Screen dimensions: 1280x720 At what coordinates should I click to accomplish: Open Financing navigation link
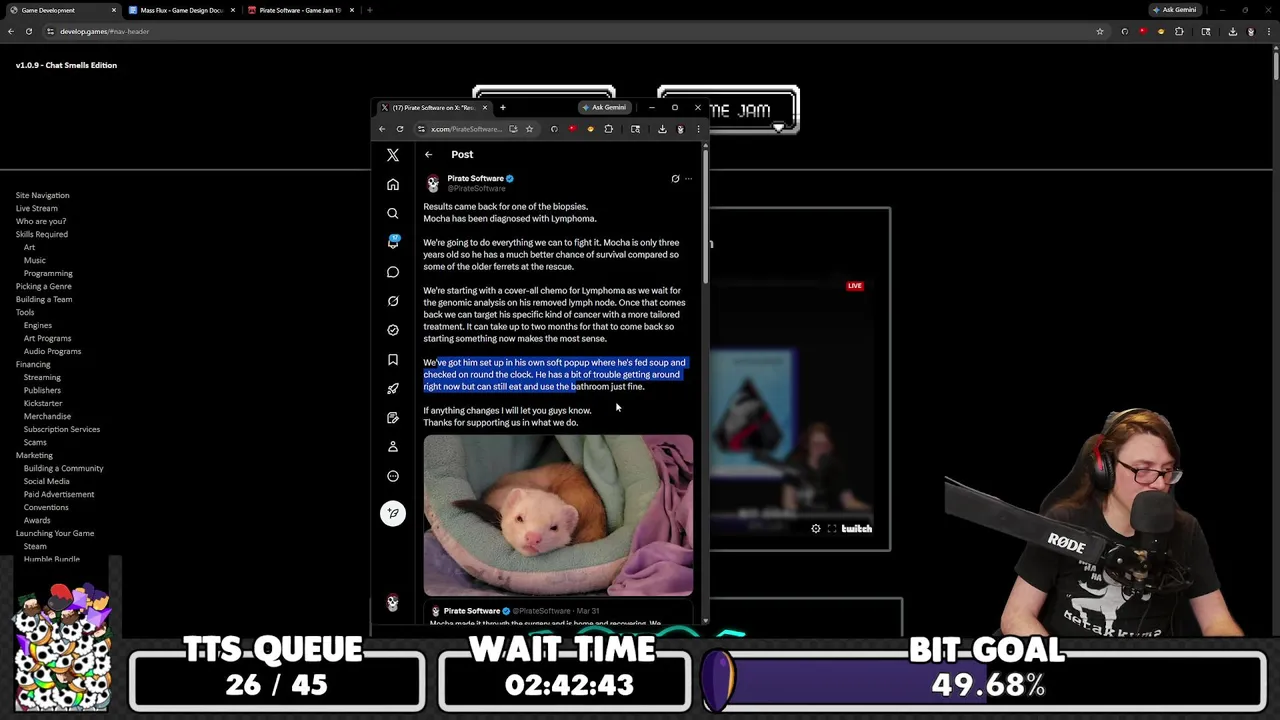point(33,364)
